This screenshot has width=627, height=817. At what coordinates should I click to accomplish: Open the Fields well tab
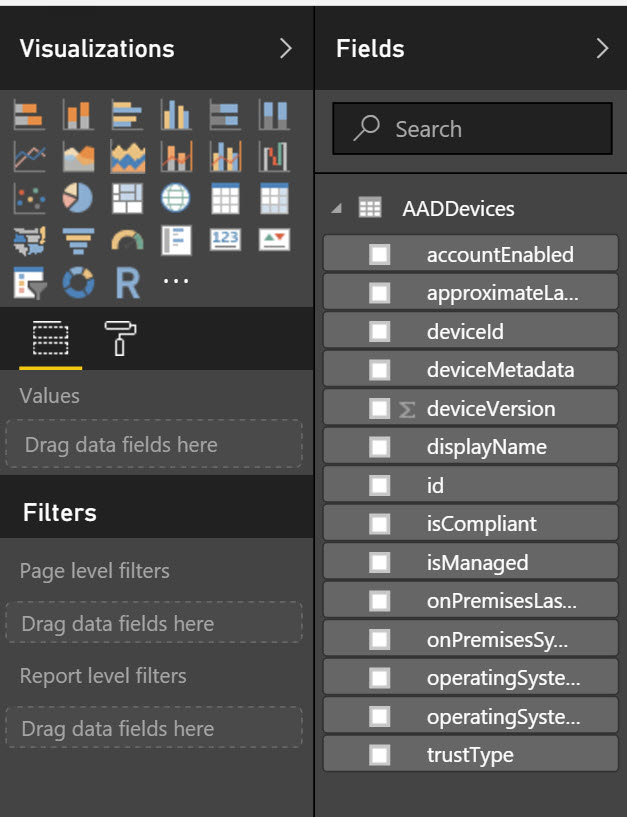coord(49,340)
